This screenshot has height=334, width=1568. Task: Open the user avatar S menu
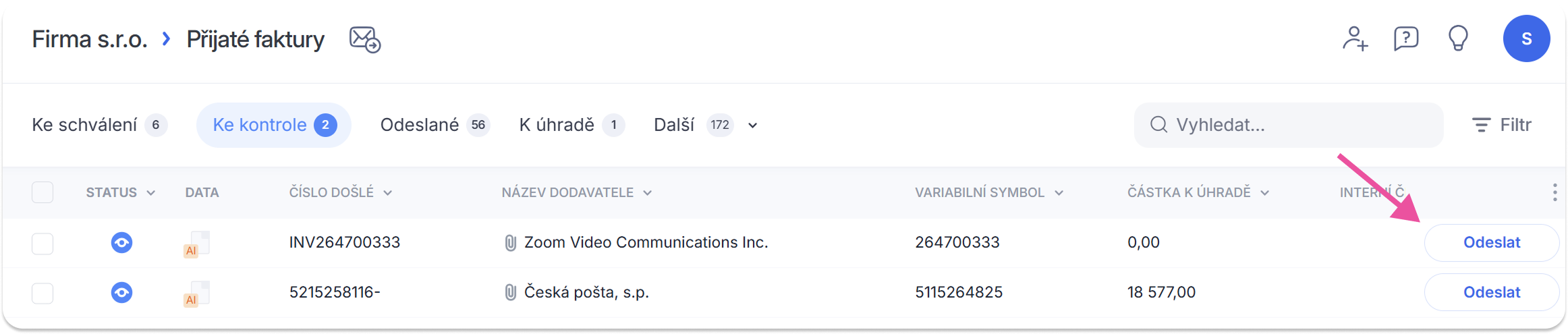[x=1526, y=39]
